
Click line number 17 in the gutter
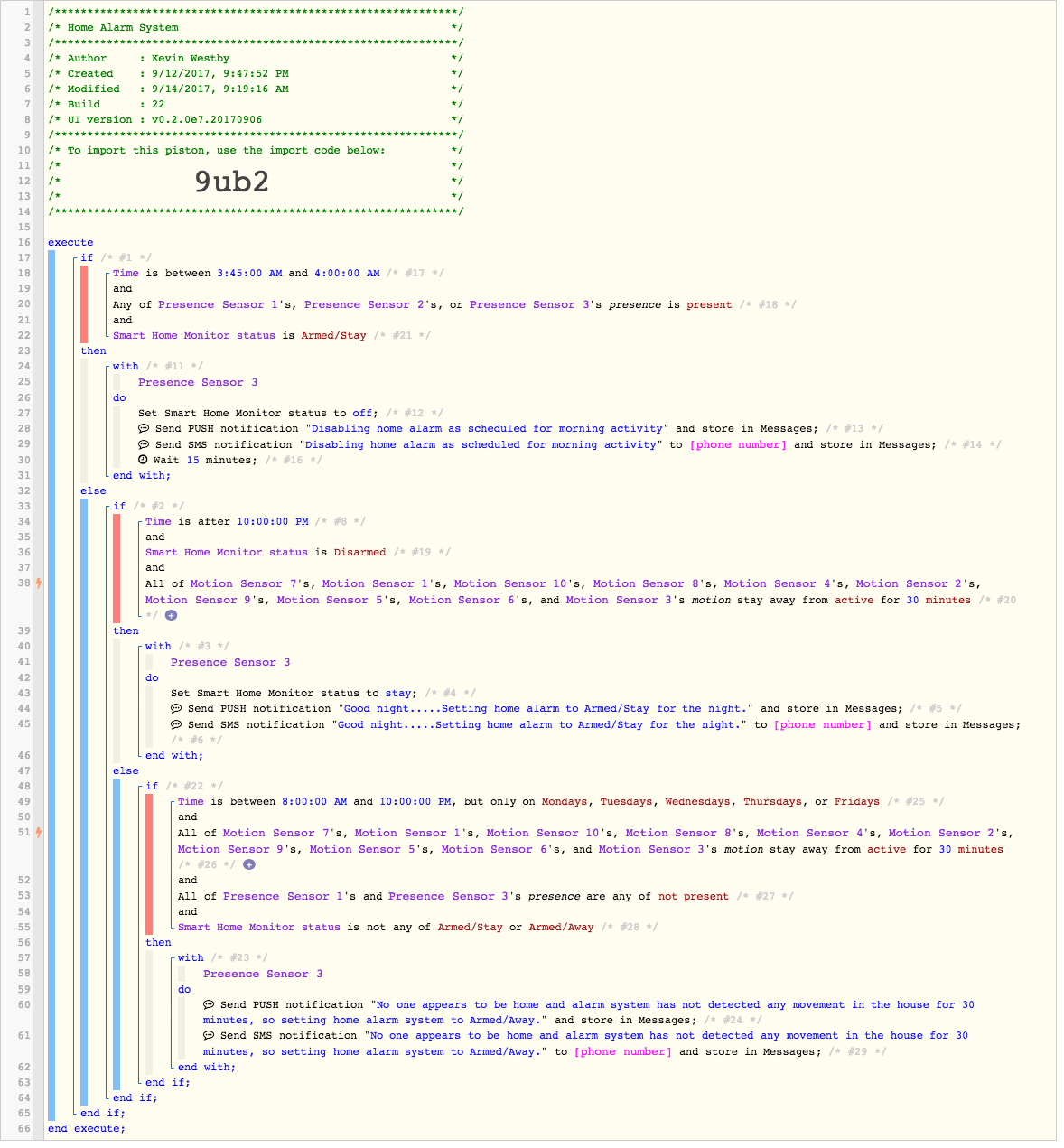point(24,257)
